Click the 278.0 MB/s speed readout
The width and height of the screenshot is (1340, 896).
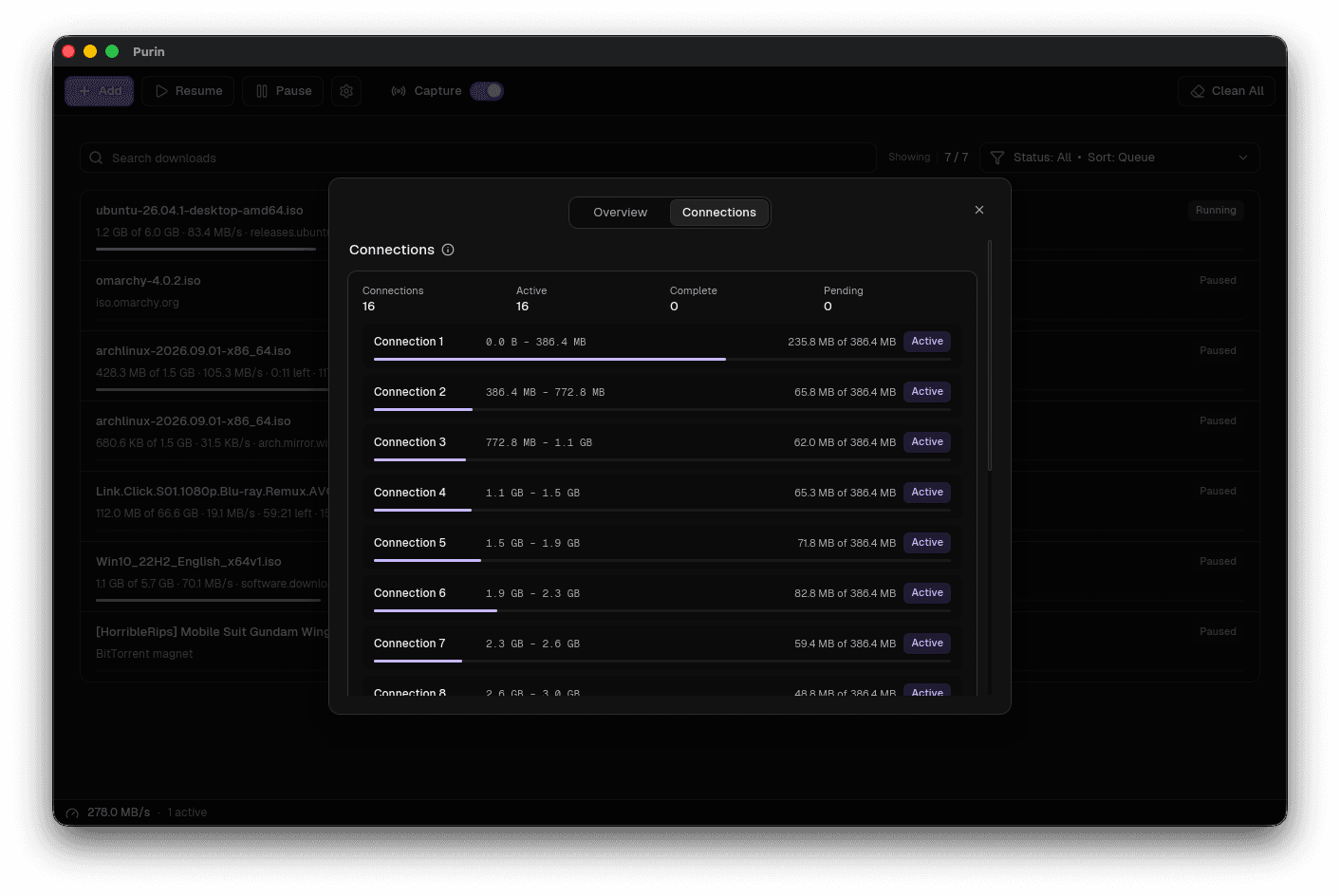(119, 812)
